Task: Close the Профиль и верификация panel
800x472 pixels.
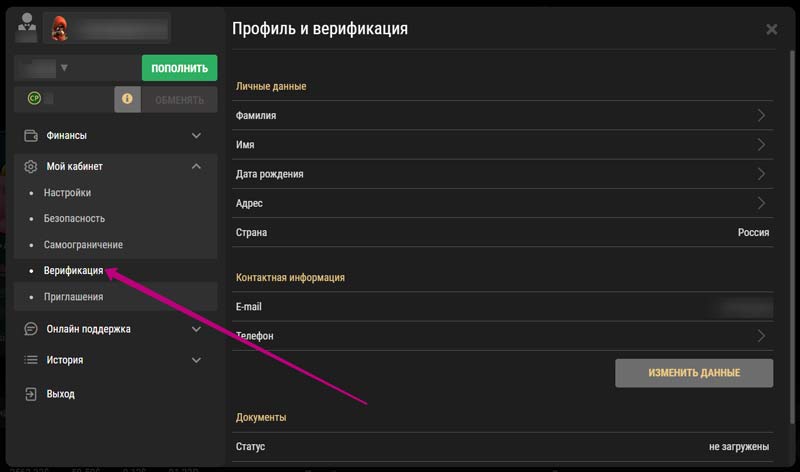Action: point(771,30)
